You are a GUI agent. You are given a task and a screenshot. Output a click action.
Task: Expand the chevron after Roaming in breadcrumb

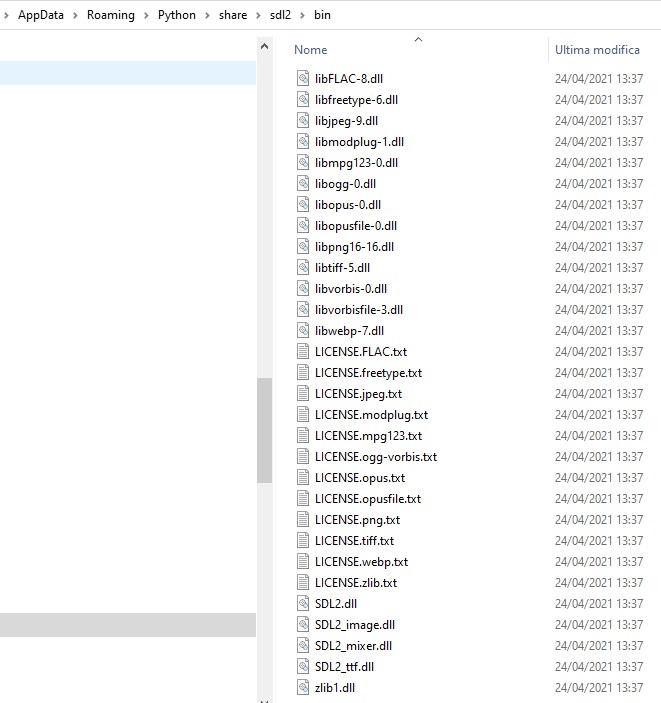click(146, 16)
